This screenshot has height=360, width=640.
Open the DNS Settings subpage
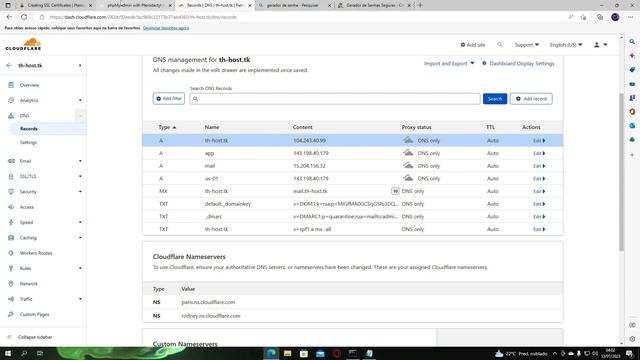coord(28,142)
